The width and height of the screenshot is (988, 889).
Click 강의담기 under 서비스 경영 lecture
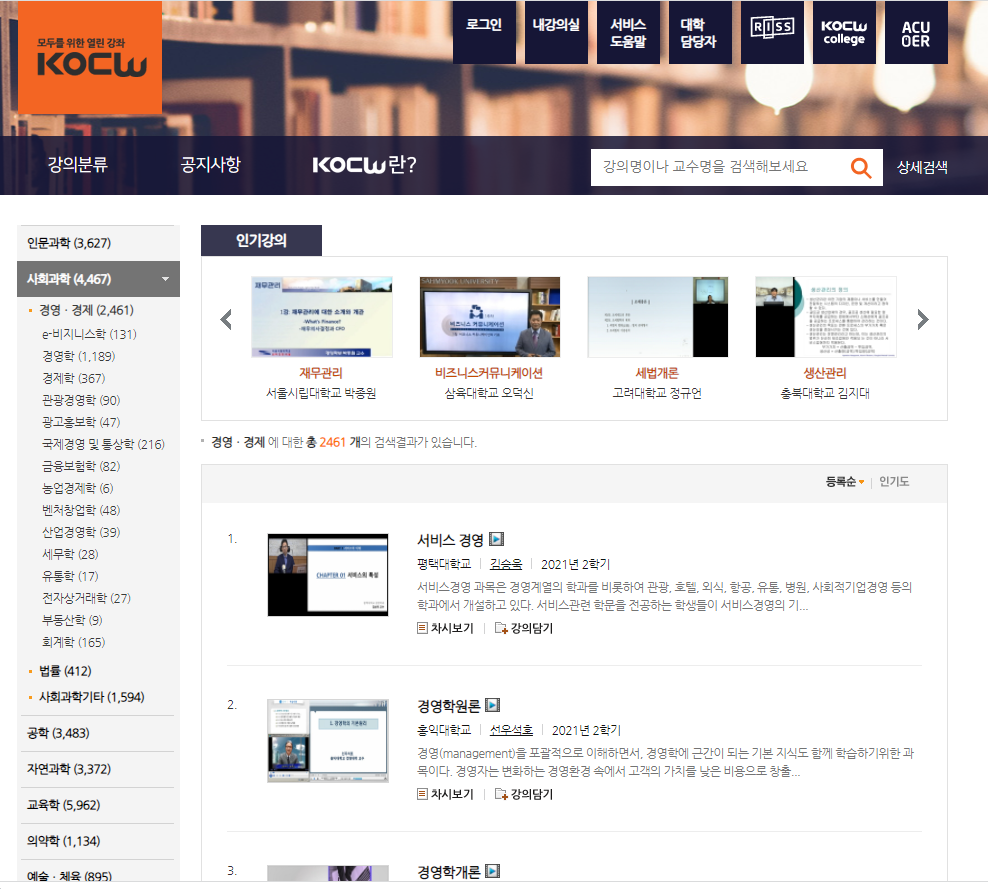click(x=524, y=628)
